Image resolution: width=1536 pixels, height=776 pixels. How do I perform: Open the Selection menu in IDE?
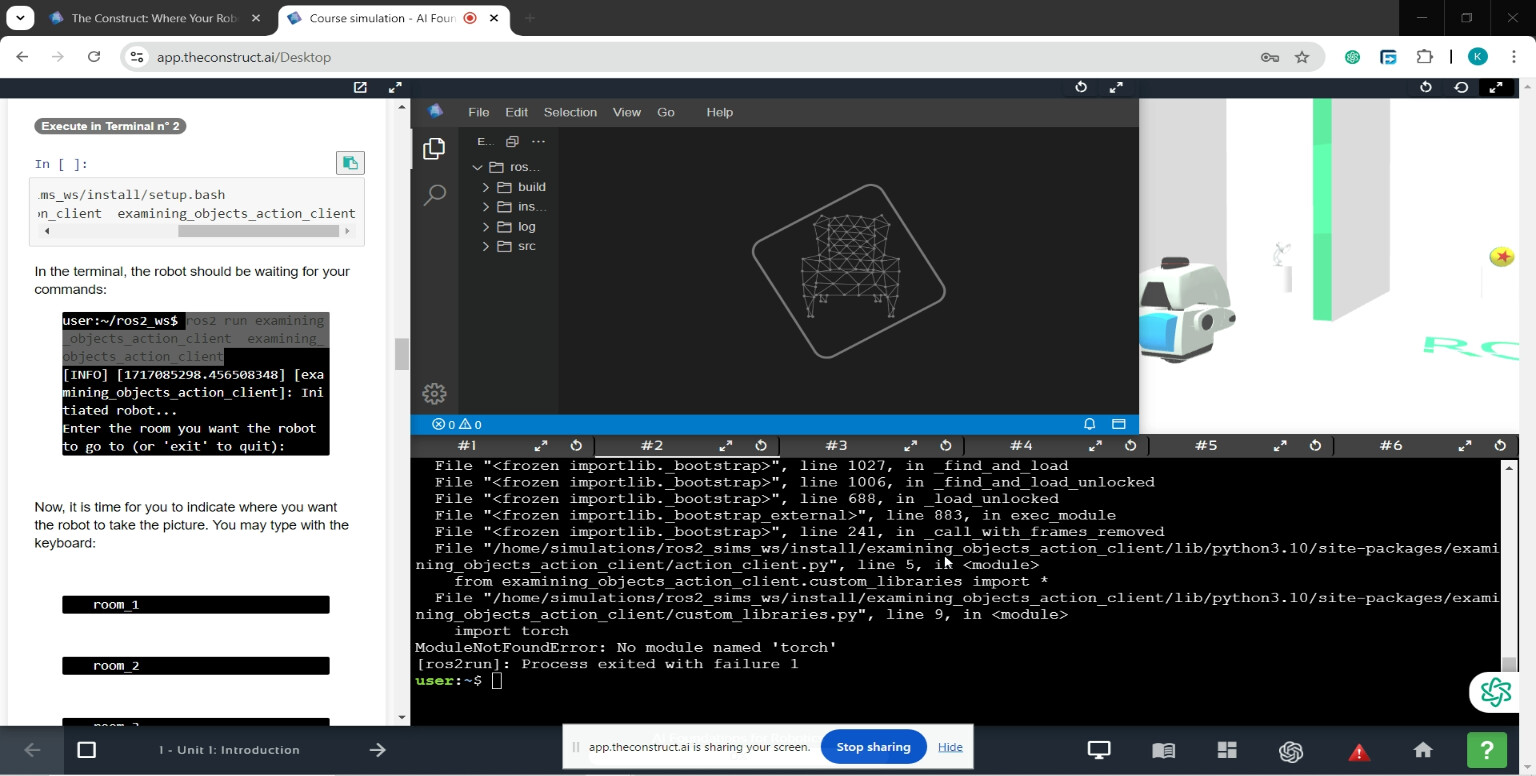[570, 112]
